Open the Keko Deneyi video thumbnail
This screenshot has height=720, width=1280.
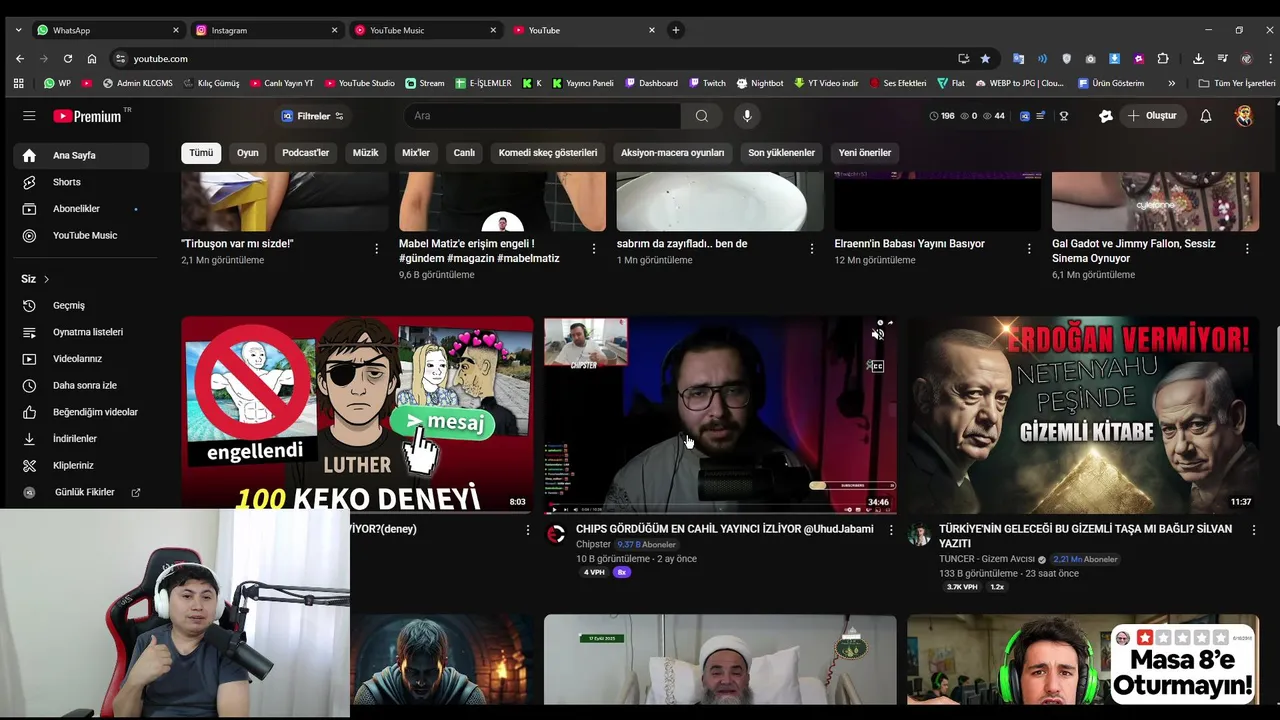coord(357,415)
